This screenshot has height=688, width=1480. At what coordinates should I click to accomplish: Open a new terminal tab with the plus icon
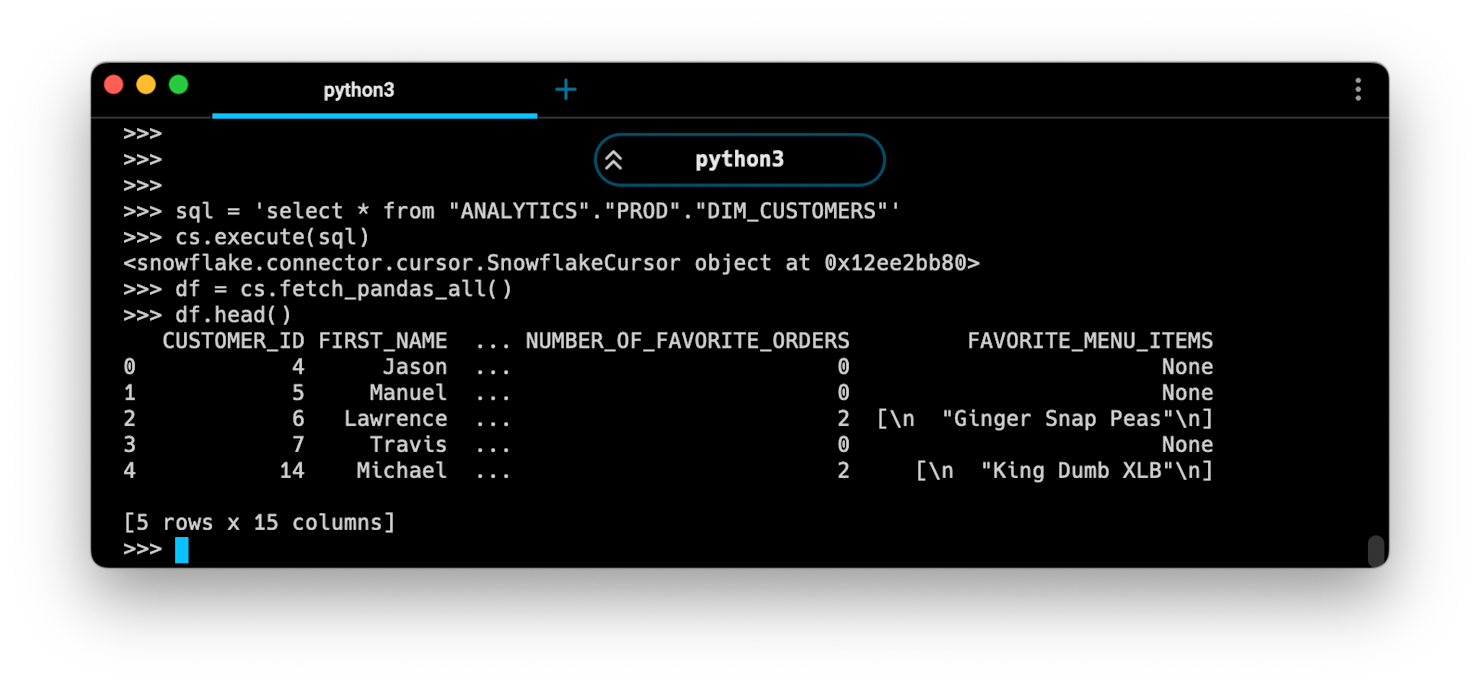pyautogui.click(x=566, y=89)
